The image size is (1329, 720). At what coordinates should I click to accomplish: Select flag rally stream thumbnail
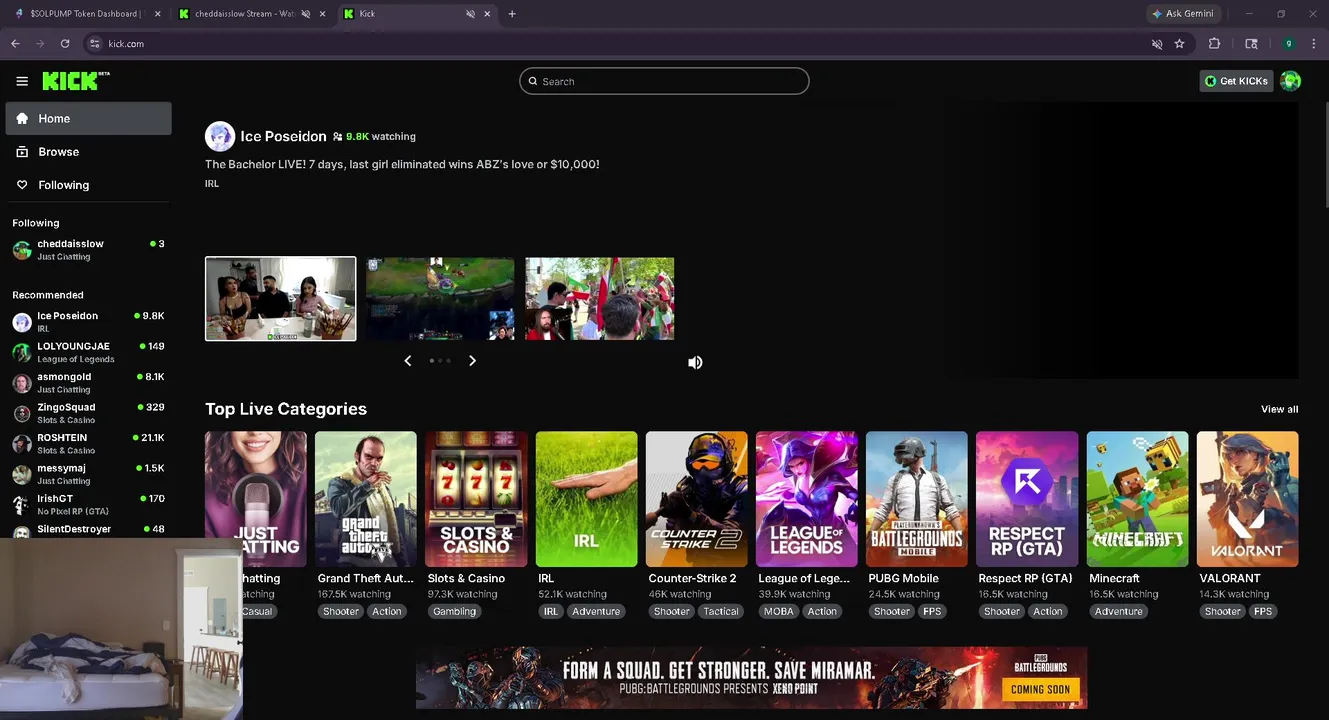coord(600,299)
